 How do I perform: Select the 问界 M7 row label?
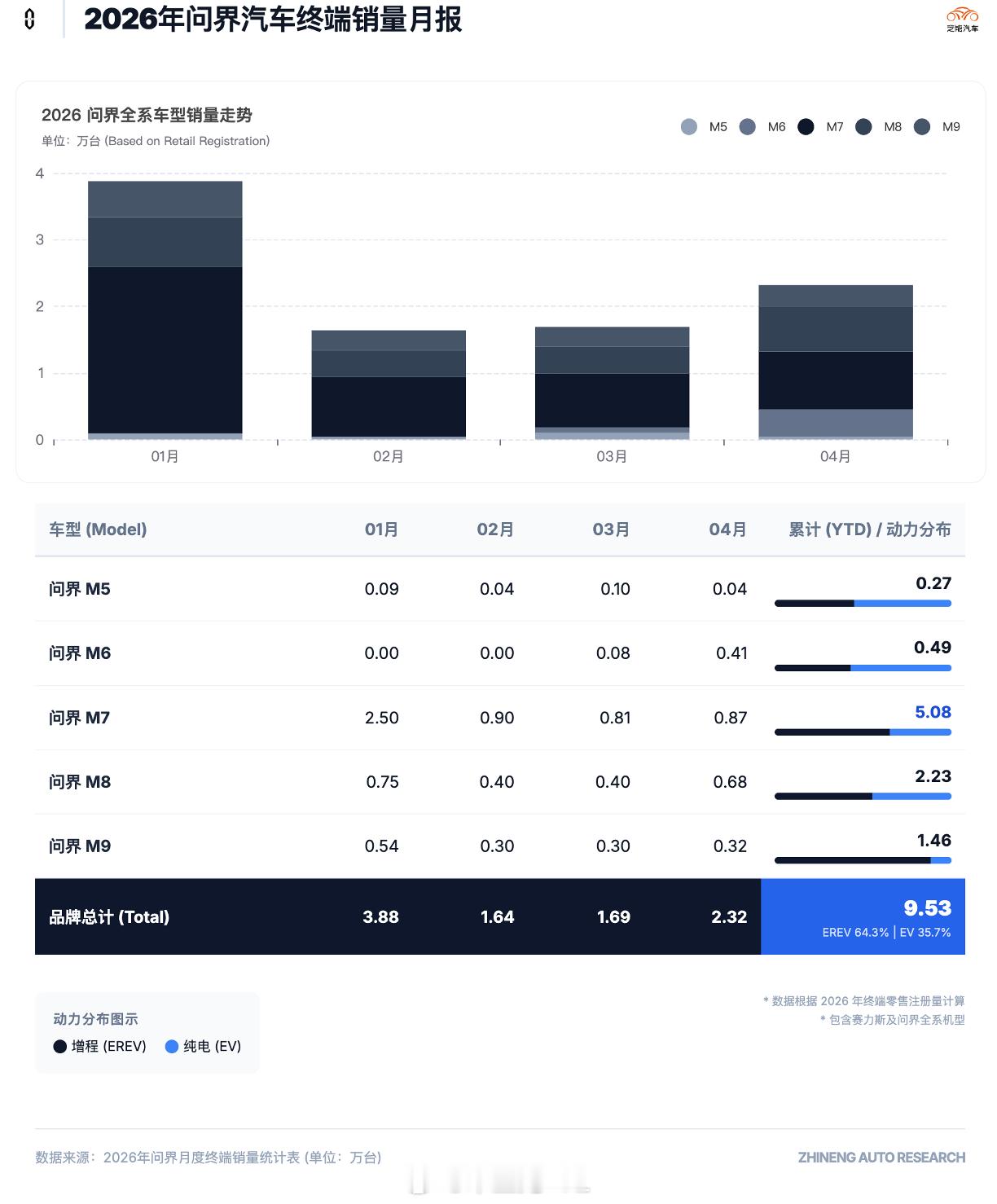click(80, 718)
